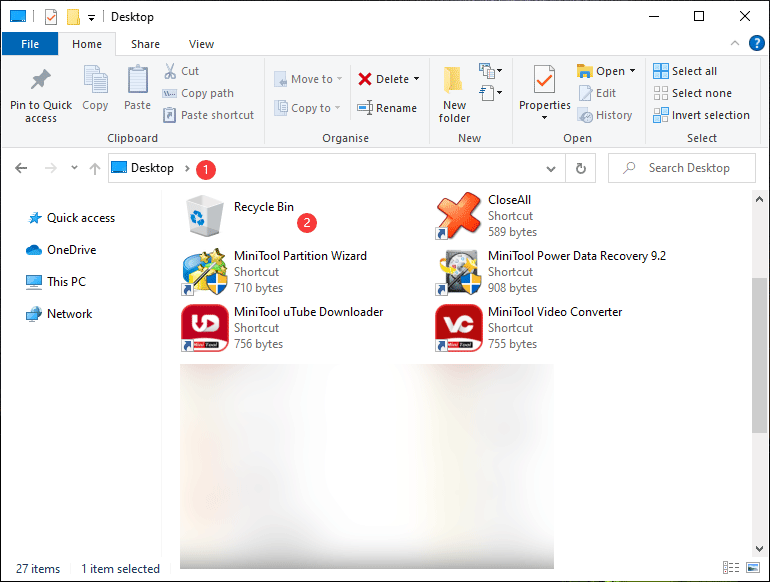
Task: Click the scrollbar down arrow
Action: 759,549
